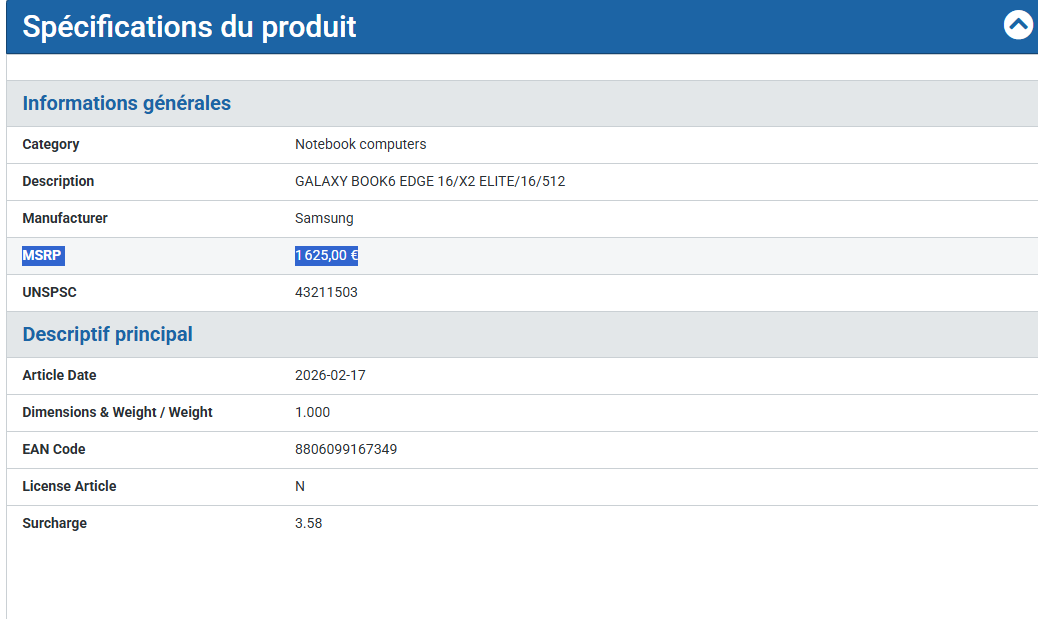Collapse the Spécifications du produit panel chevron
Image resolution: width=1038 pixels, height=619 pixels.
point(1018,25)
